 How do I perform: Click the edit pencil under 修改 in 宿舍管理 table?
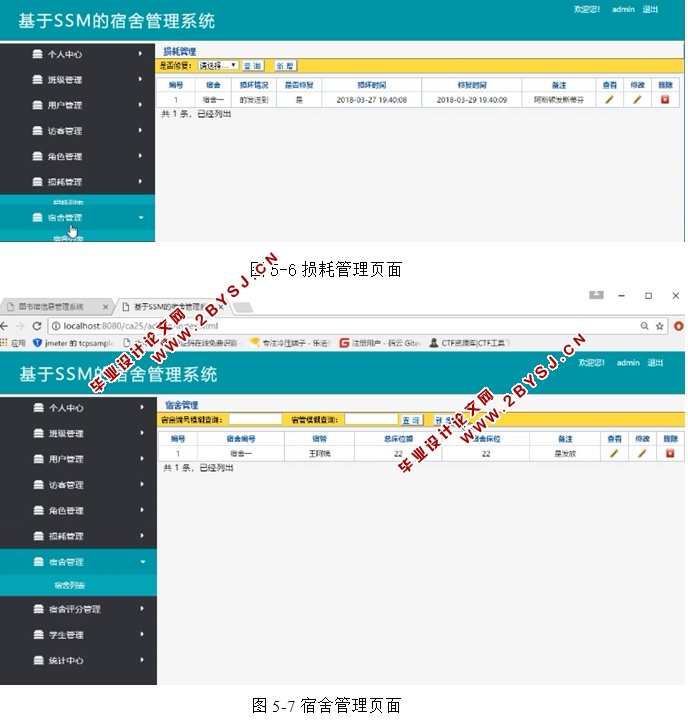[642, 454]
